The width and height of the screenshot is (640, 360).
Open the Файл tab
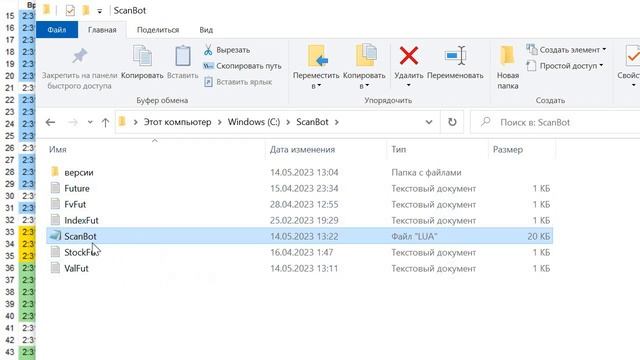(57, 30)
